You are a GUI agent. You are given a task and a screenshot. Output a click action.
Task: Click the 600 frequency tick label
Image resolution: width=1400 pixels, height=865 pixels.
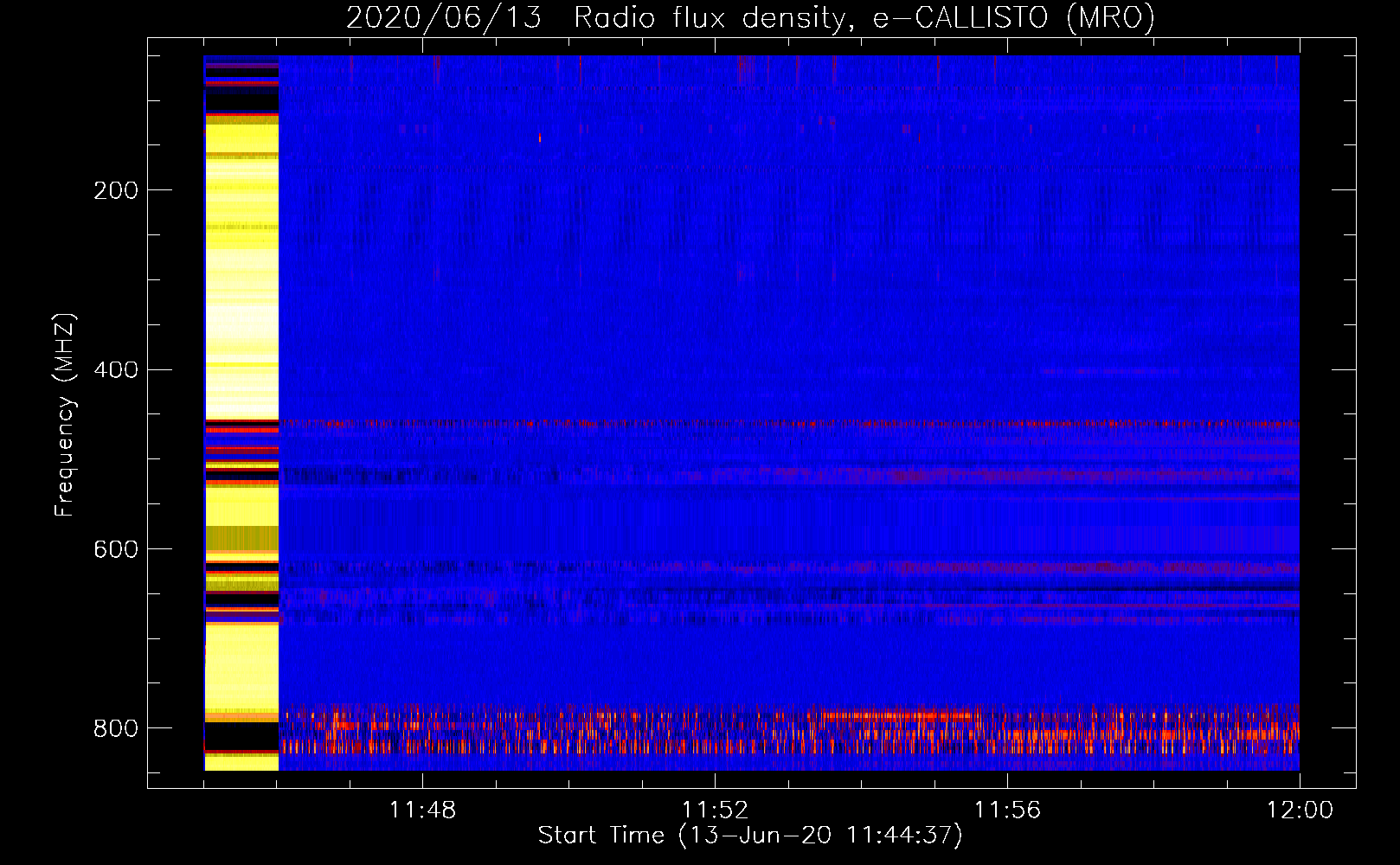(116, 550)
